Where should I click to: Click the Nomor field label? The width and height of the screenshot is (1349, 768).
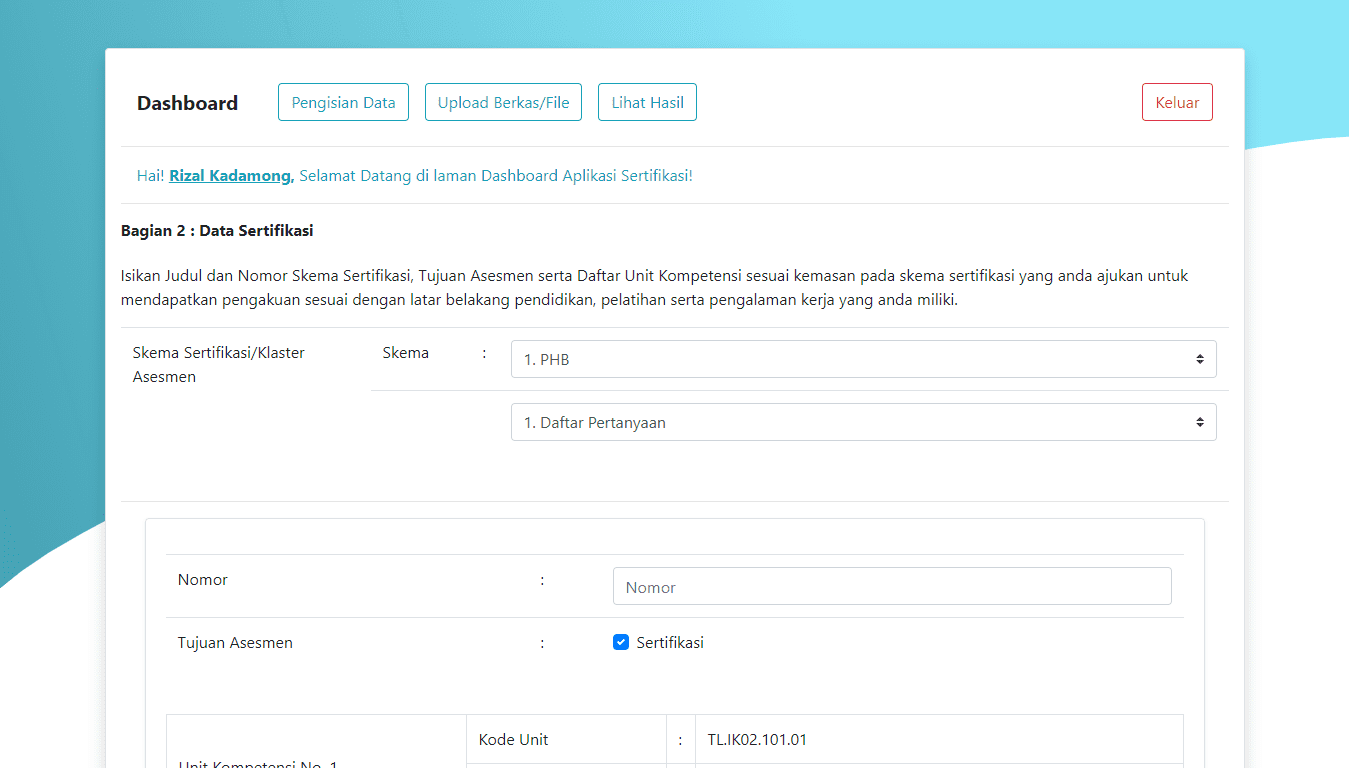click(203, 580)
